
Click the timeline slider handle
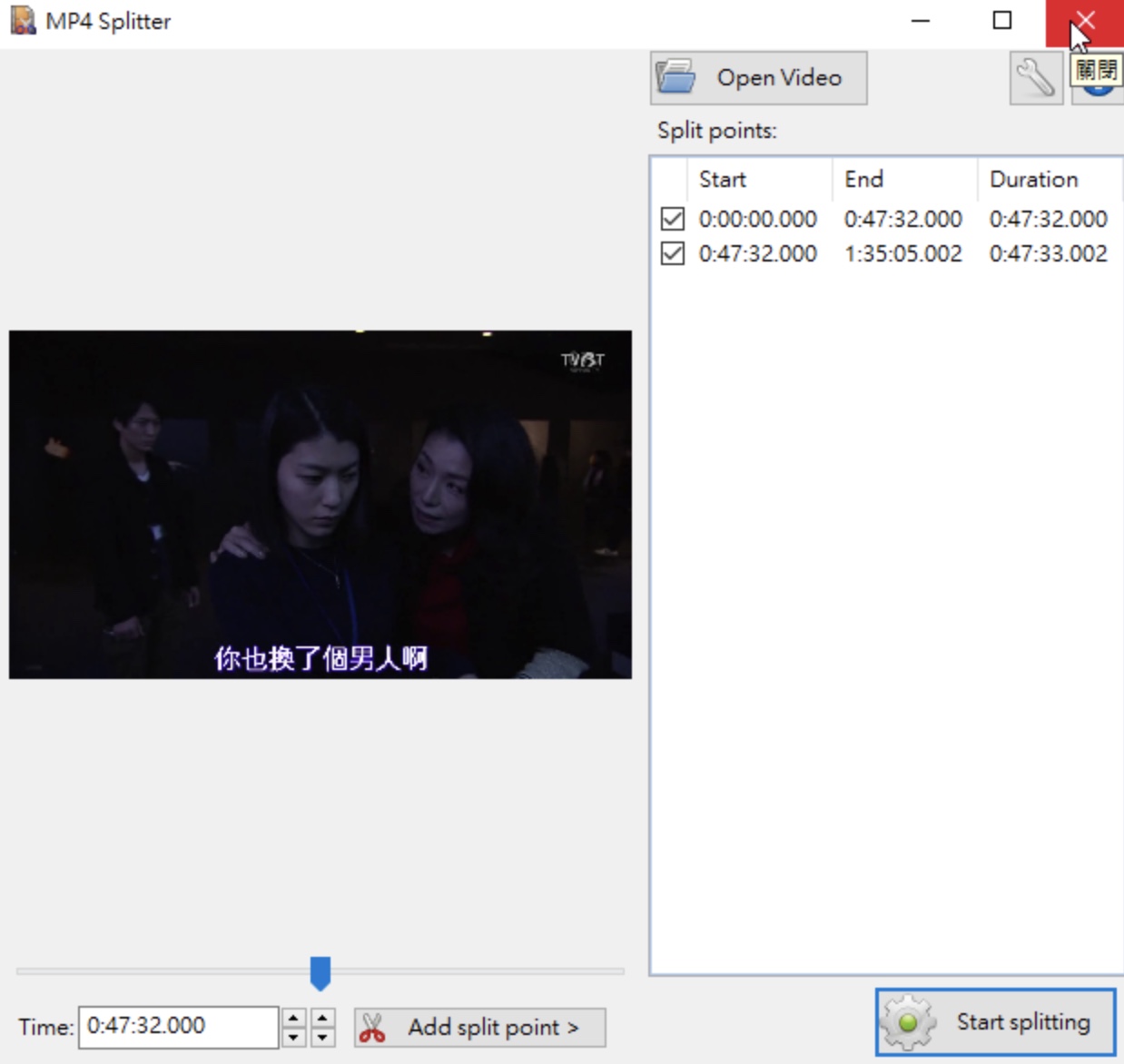(320, 972)
